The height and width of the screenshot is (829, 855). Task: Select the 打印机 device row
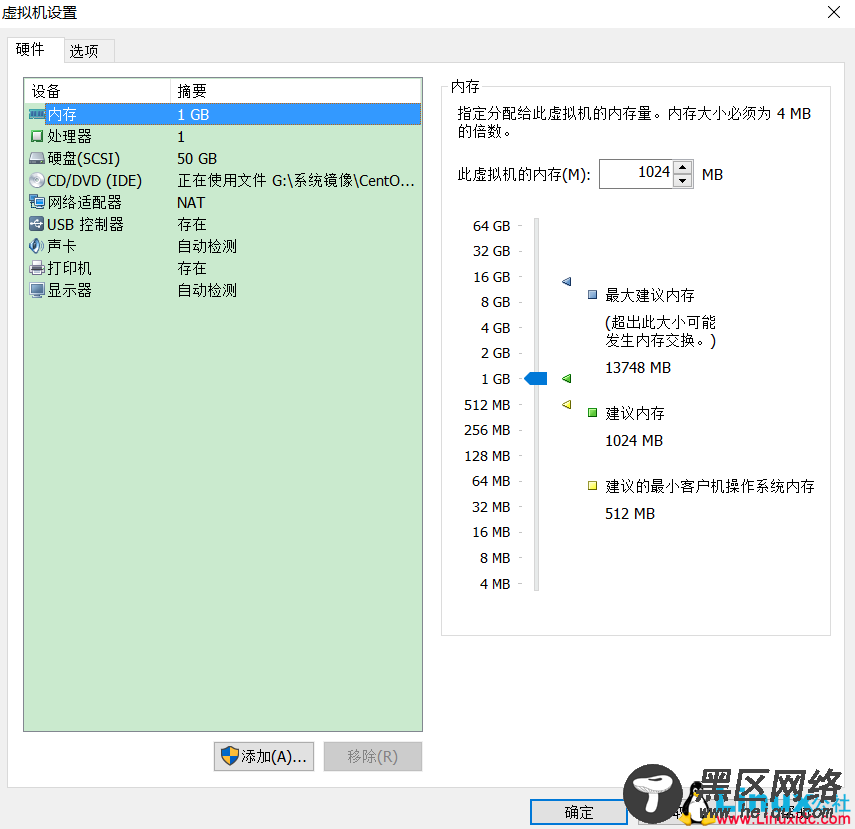[x=224, y=268]
